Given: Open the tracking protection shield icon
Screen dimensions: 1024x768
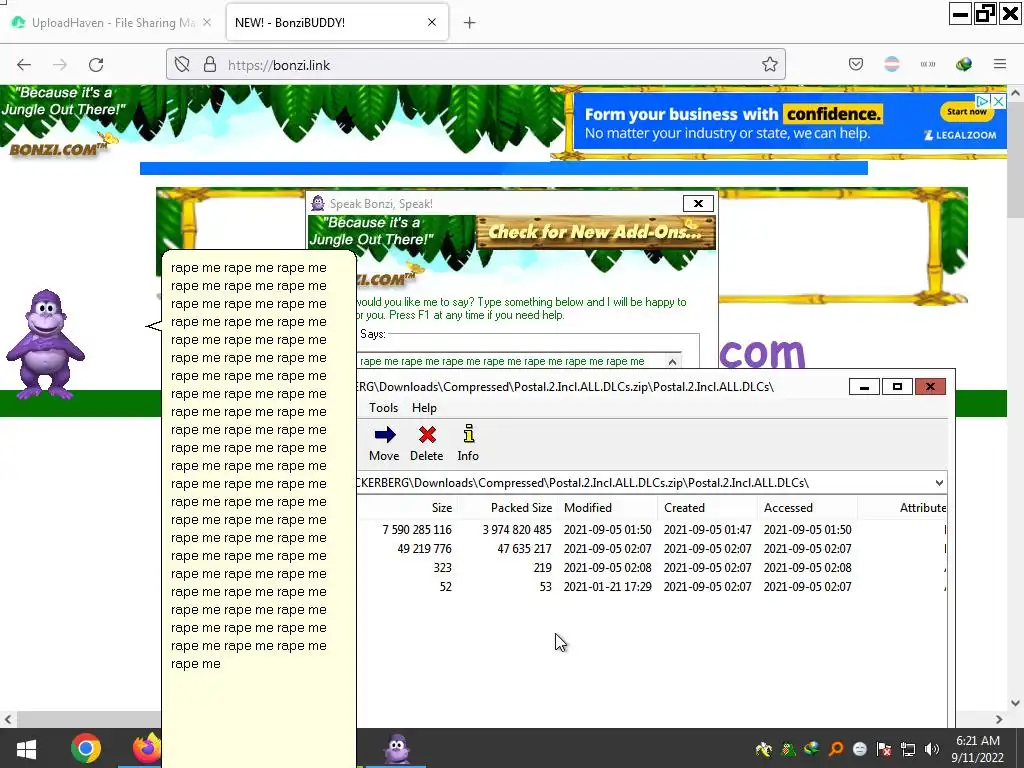Looking at the screenshot, I should (x=182, y=65).
